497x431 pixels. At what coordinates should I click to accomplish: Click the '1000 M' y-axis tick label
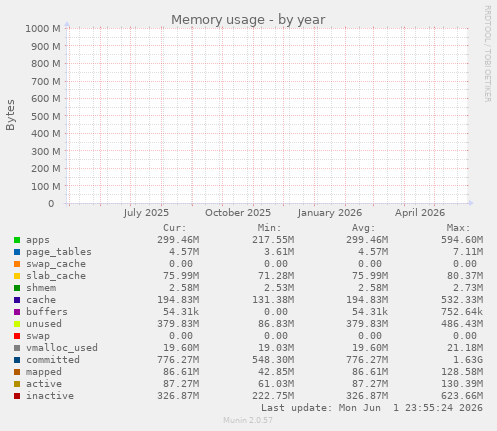point(43,29)
